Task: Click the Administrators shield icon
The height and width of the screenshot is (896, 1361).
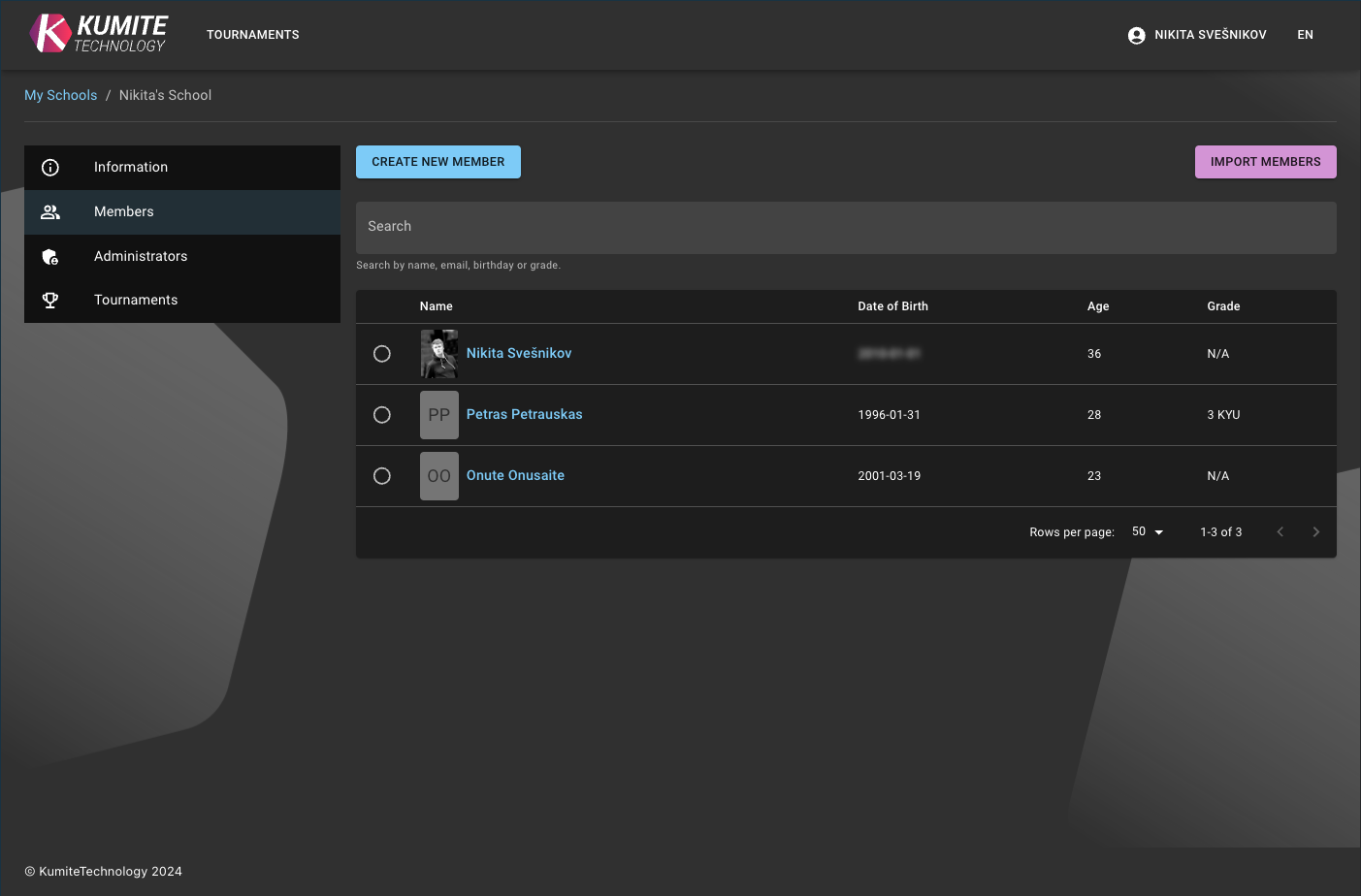Action: pyautogui.click(x=50, y=257)
